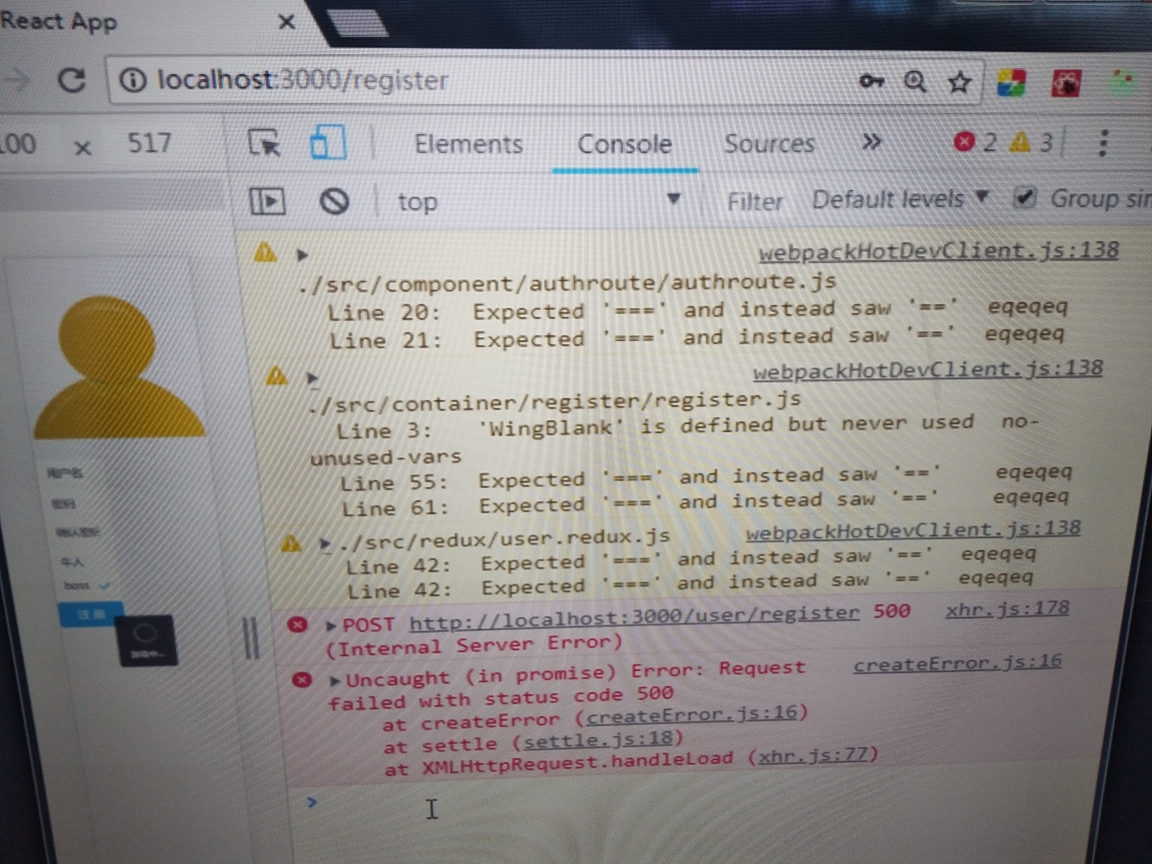Clear the console with the block icon
This screenshot has height=864, width=1152.
click(334, 201)
